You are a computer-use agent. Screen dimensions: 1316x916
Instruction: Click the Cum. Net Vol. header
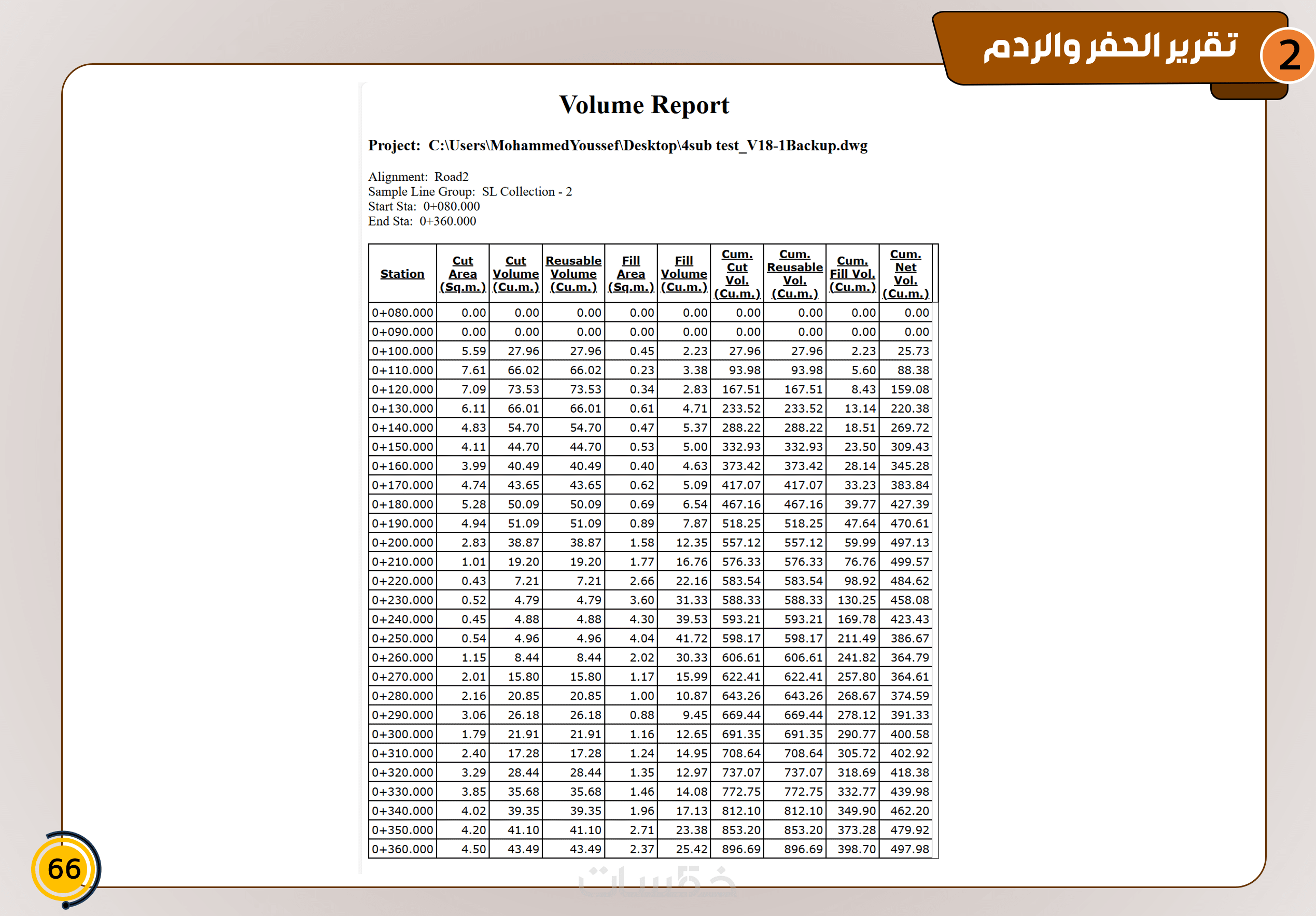(x=905, y=274)
